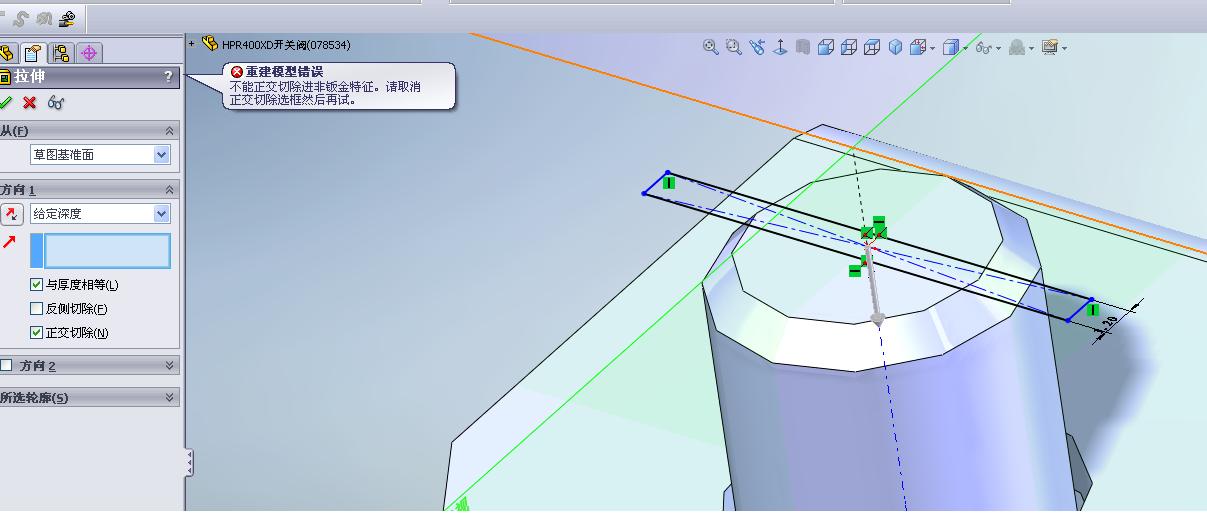Cancel extrude with red X

30,102
